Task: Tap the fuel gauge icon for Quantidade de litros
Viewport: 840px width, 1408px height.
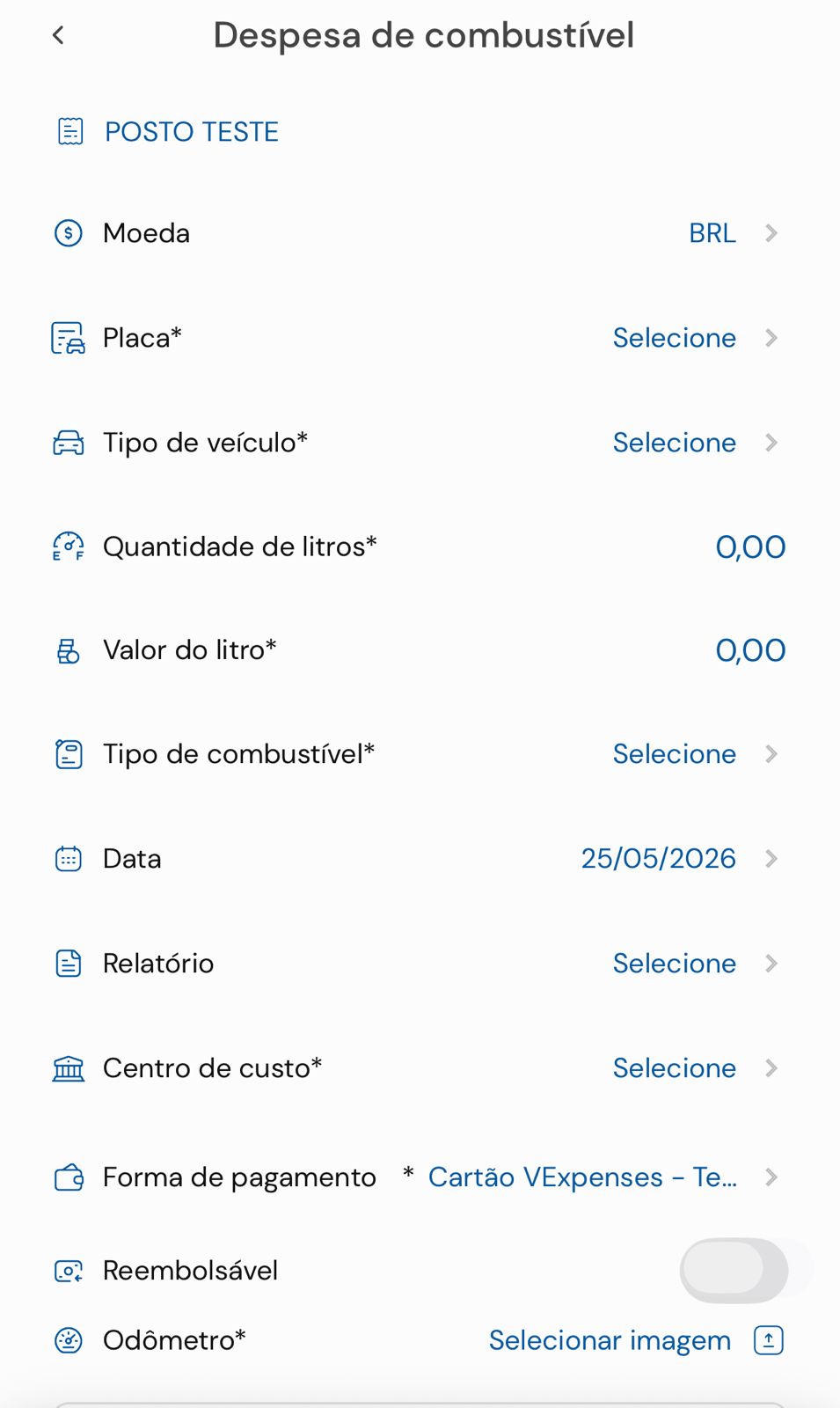Action: tap(69, 546)
